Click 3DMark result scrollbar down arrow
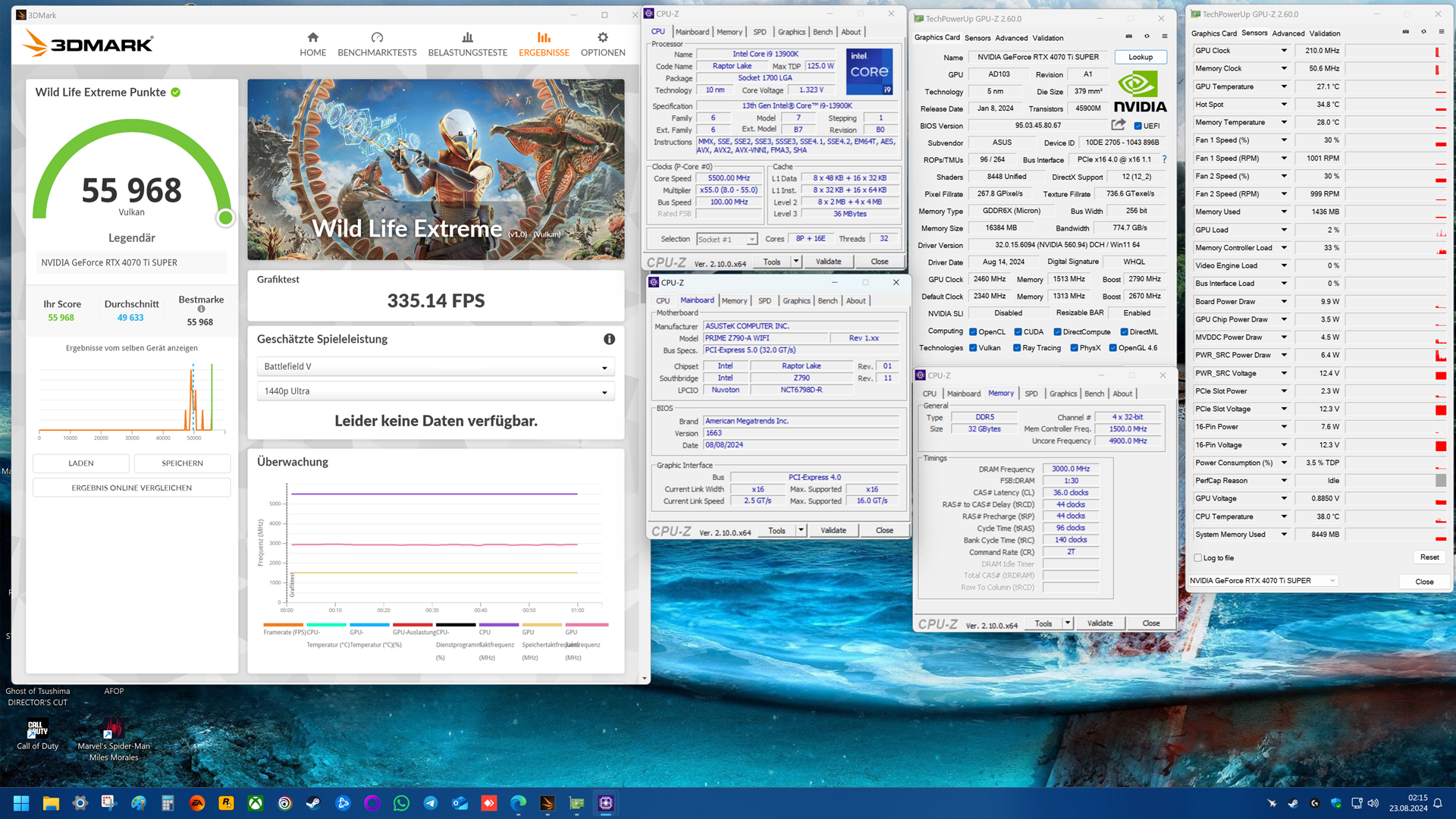The height and width of the screenshot is (819, 1456). 645,679
